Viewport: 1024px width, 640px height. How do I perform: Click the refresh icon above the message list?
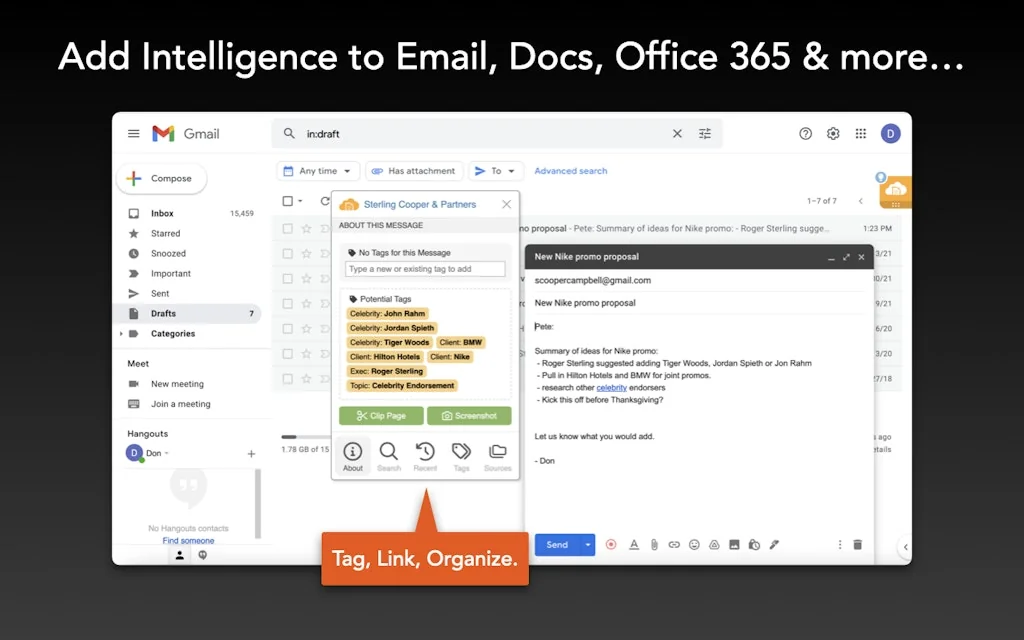pos(325,201)
